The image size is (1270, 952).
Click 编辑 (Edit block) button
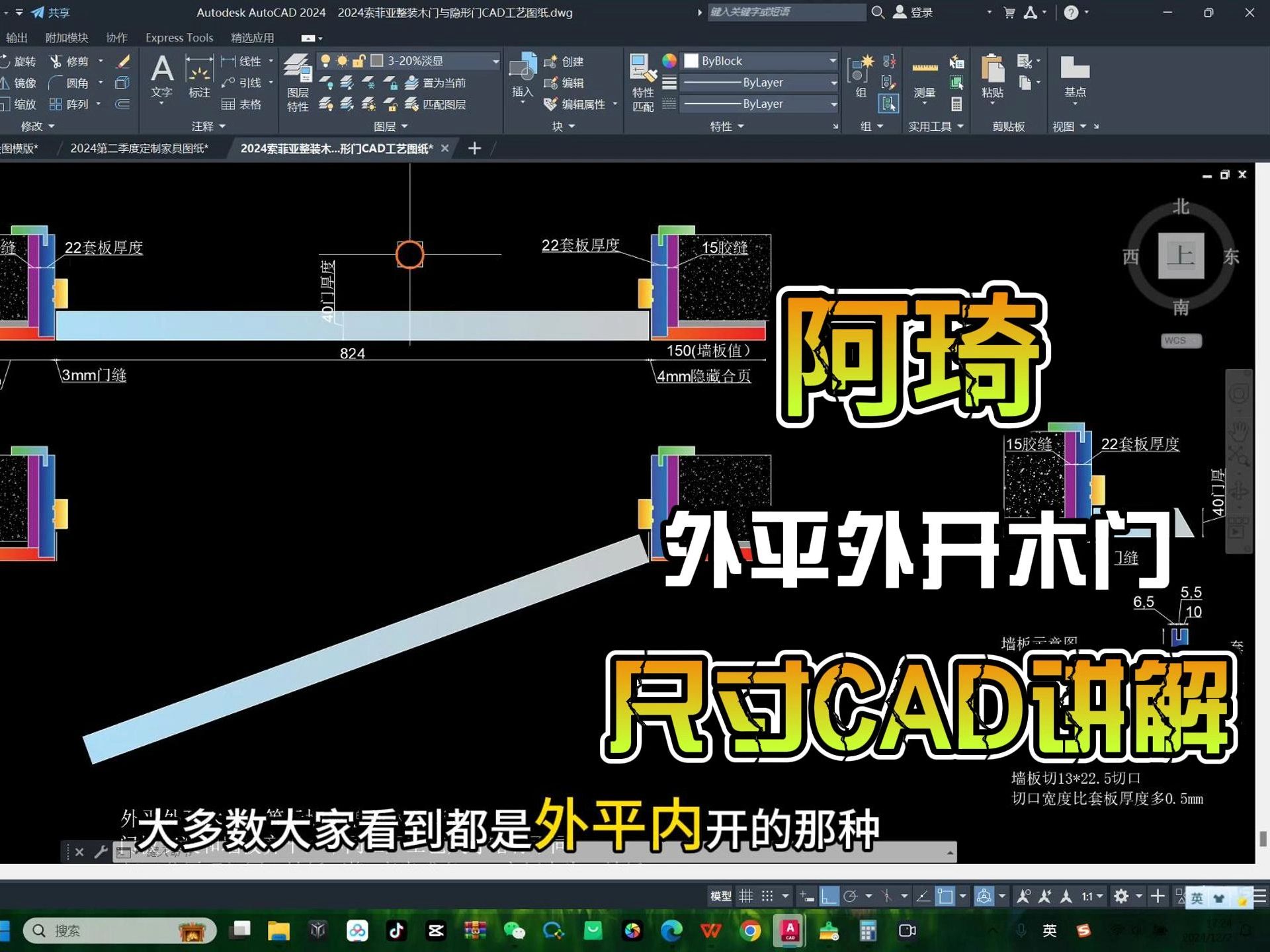[x=564, y=83]
